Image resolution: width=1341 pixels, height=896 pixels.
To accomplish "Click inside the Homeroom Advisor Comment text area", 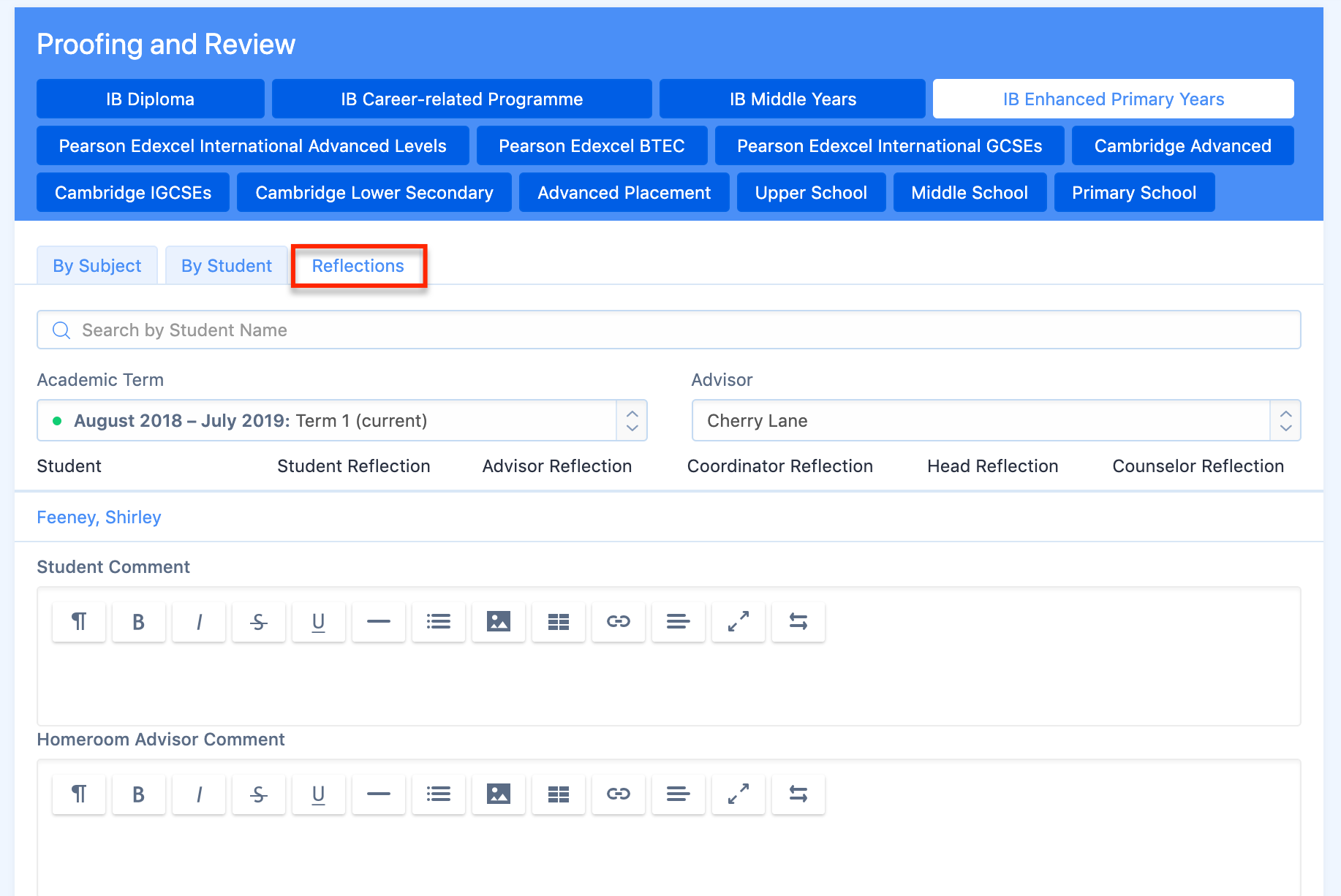I will click(669, 855).
